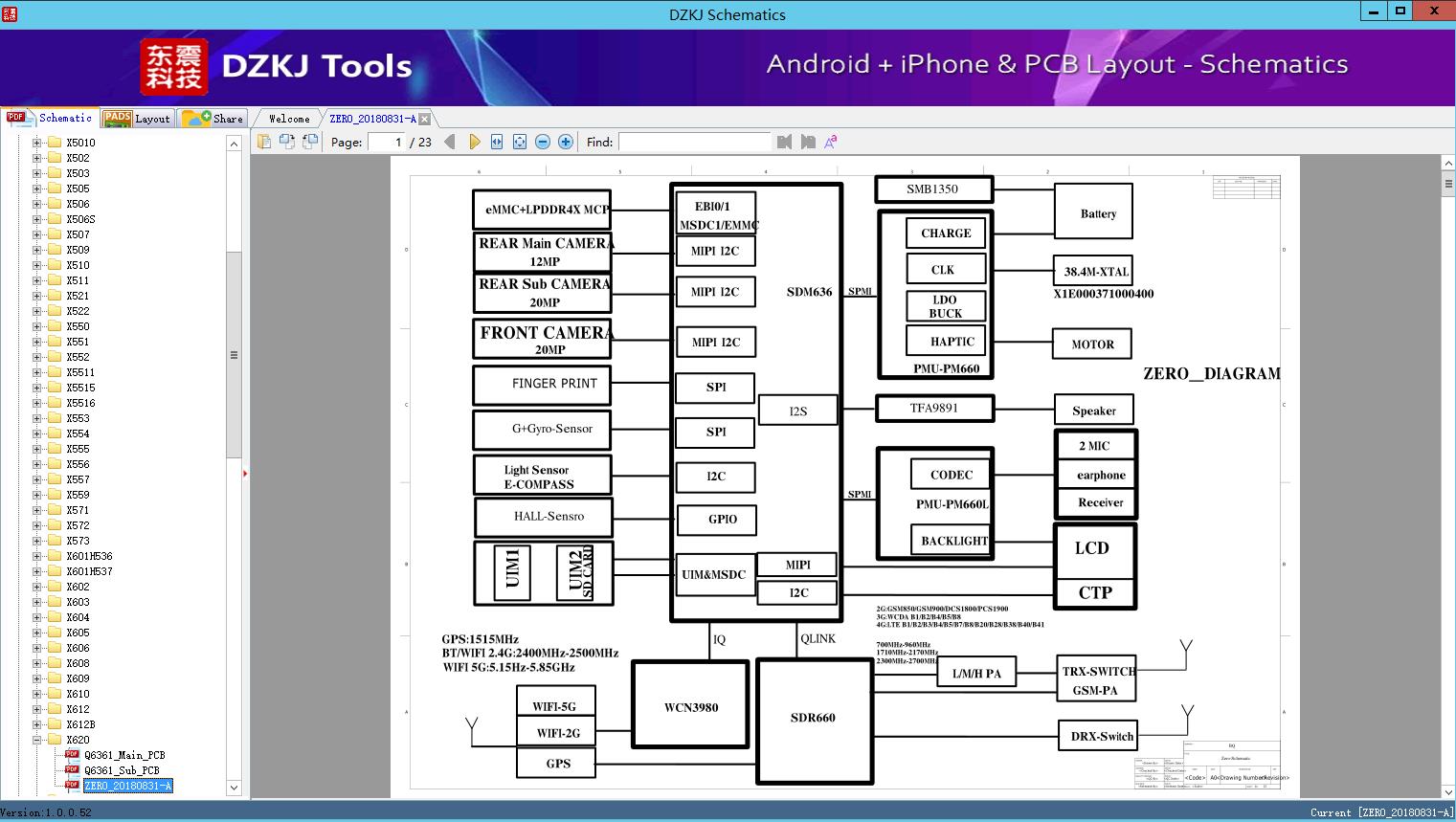Open the Share tab
This screenshot has width=1456, height=822.
click(x=213, y=118)
